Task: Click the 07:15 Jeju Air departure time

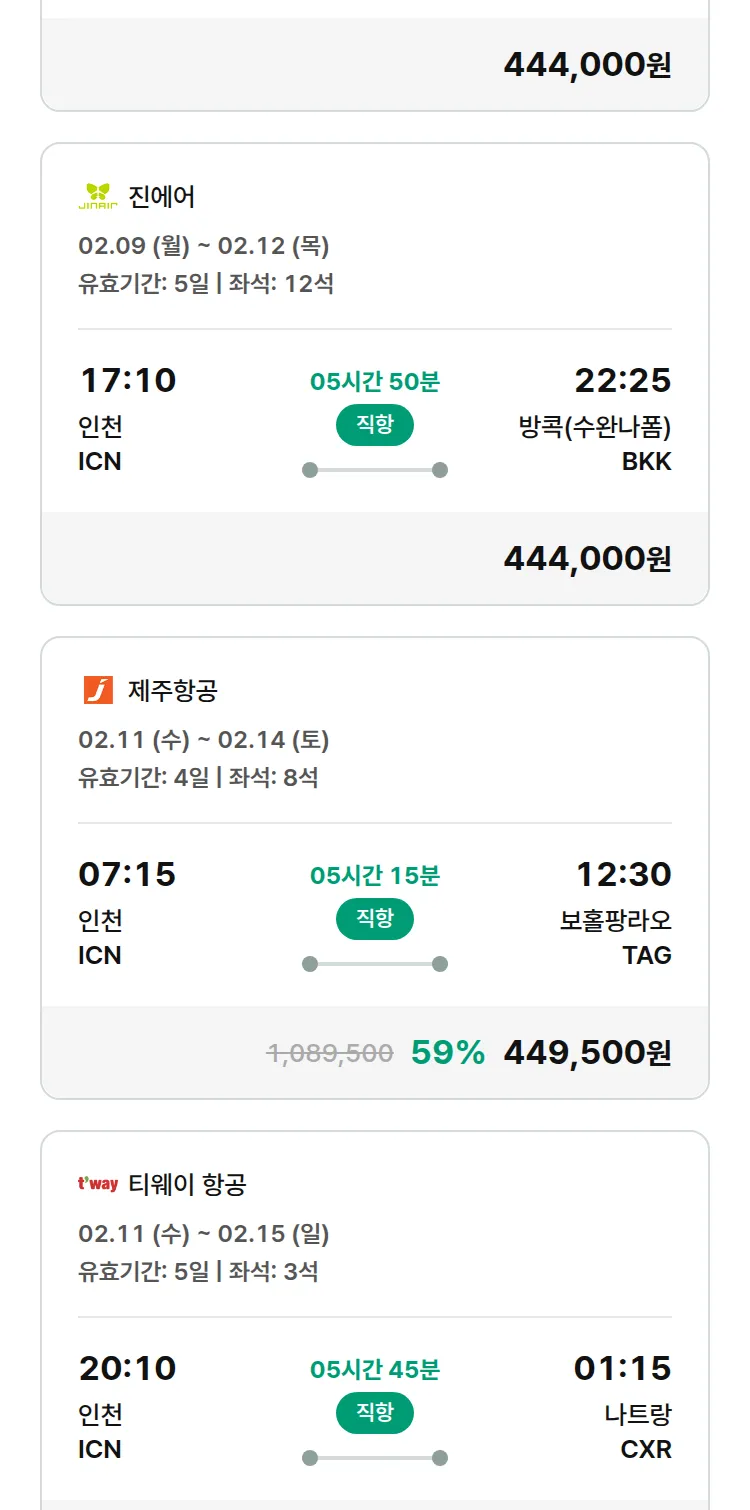Action: coord(127,875)
